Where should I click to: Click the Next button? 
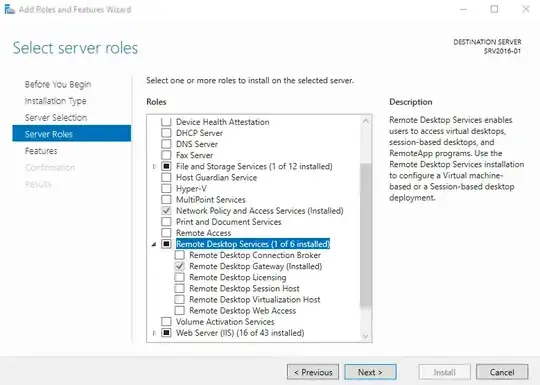click(x=370, y=372)
